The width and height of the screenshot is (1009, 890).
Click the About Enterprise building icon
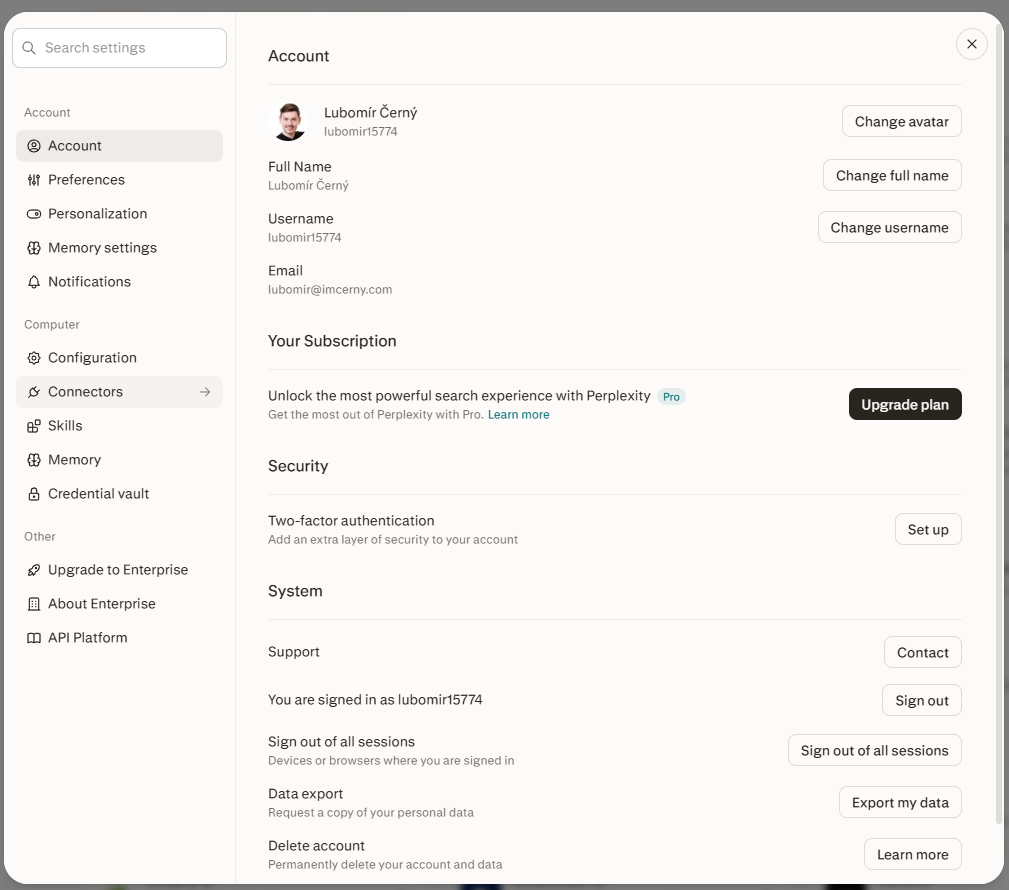point(33,604)
